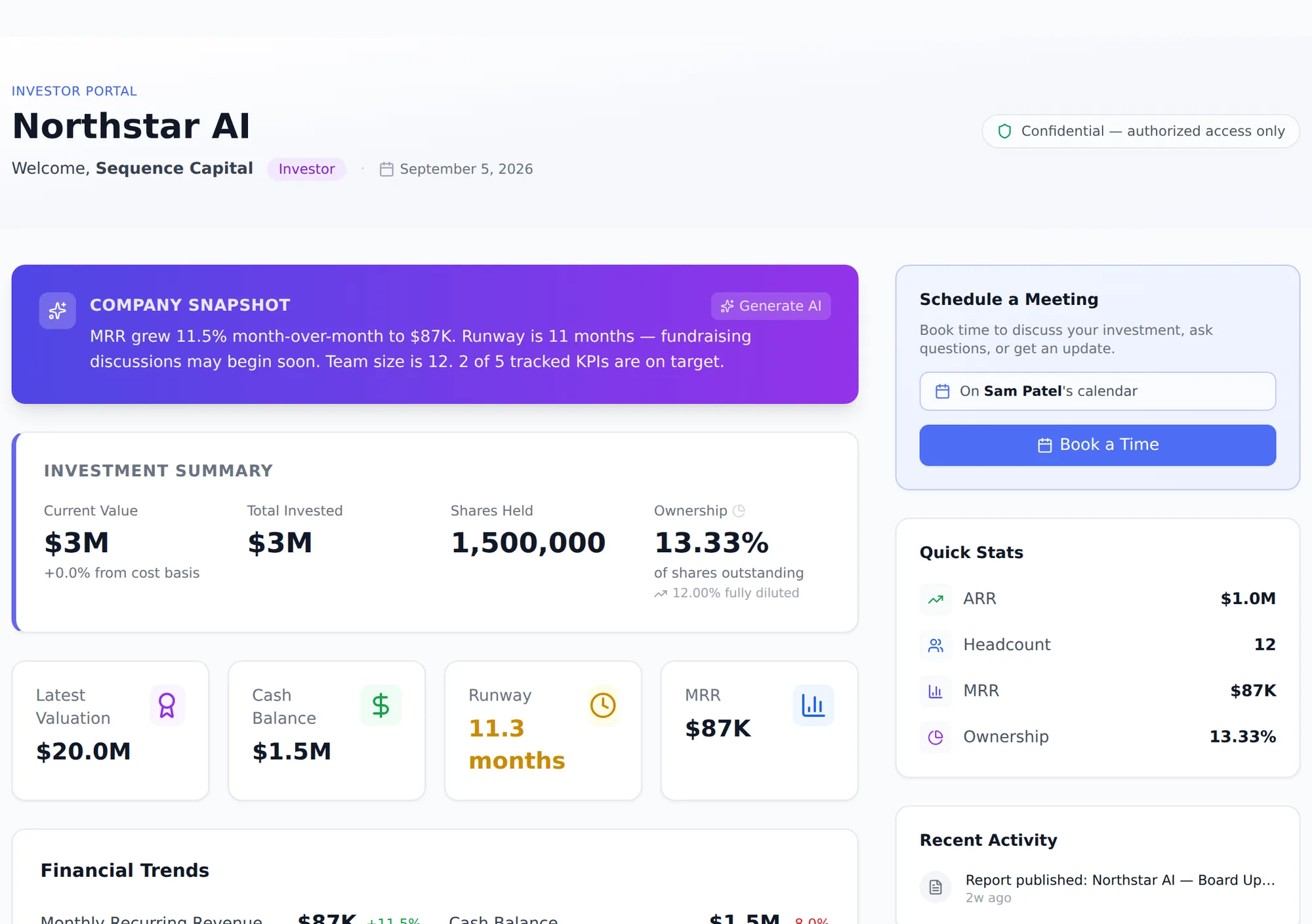This screenshot has width=1312, height=924.
Task: Click the 13.33% ownership figure in Investment Summary
Action: pyautogui.click(x=711, y=543)
